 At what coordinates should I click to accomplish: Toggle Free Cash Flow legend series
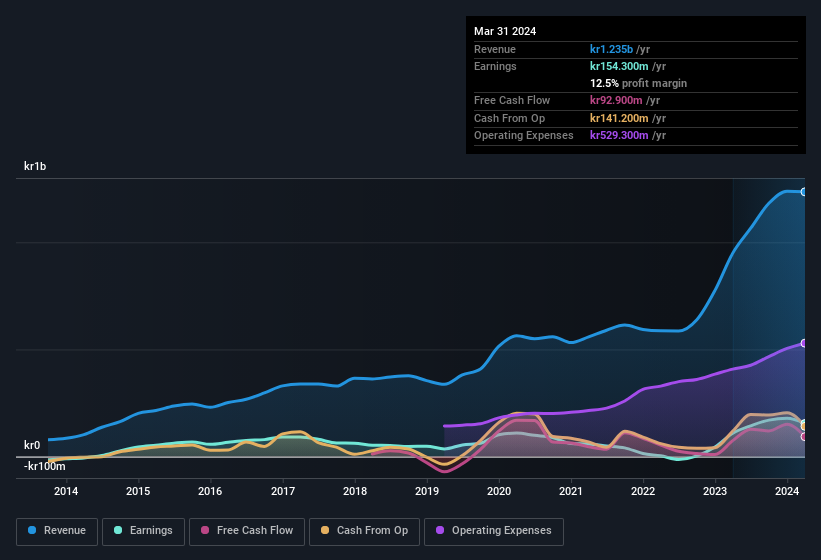tap(246, 531)
